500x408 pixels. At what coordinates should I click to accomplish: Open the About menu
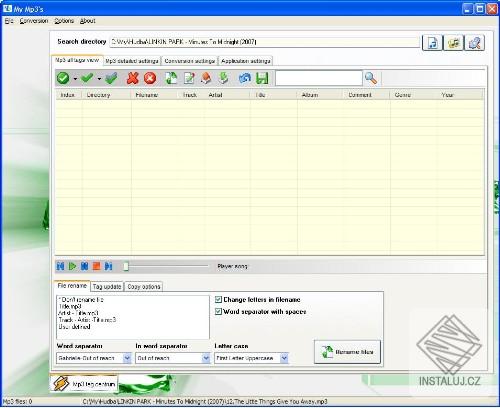(88, 21)
